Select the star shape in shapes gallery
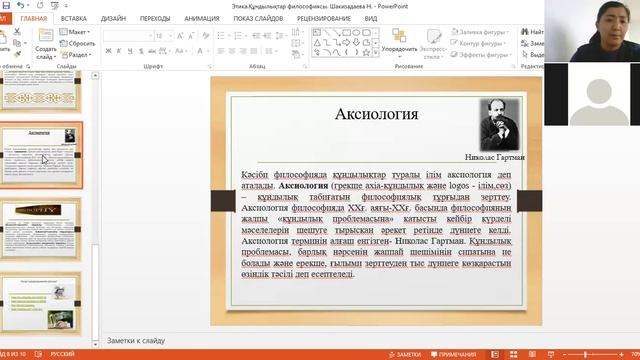Viewport: 640px width, 360px height. (x=366, y=52)
